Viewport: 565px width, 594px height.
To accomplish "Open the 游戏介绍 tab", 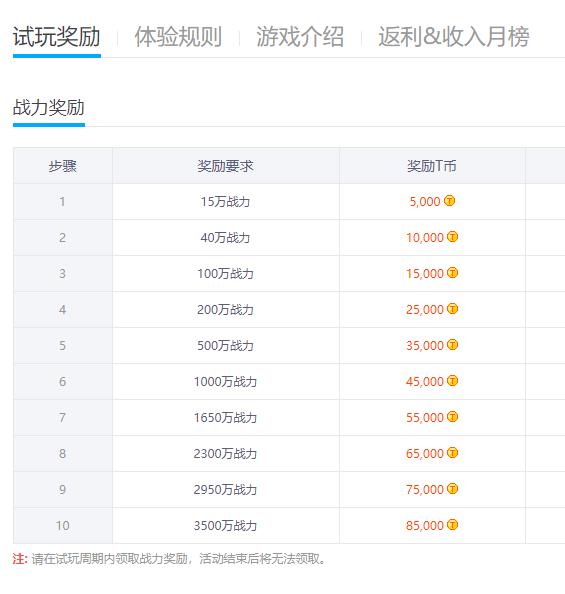I will (300, 37).
